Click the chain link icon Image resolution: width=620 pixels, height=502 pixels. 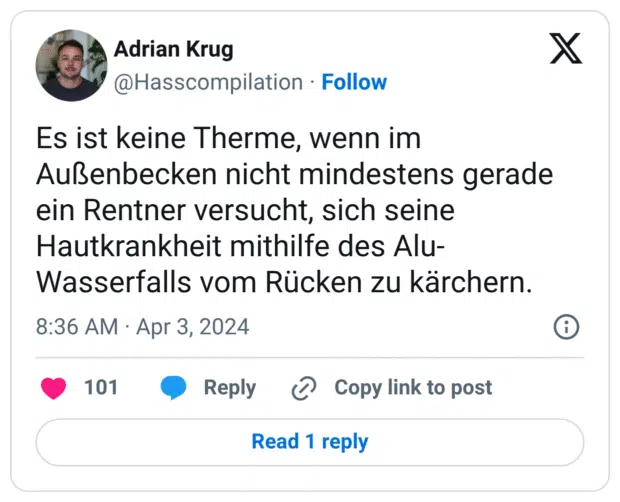coord(303,388)
